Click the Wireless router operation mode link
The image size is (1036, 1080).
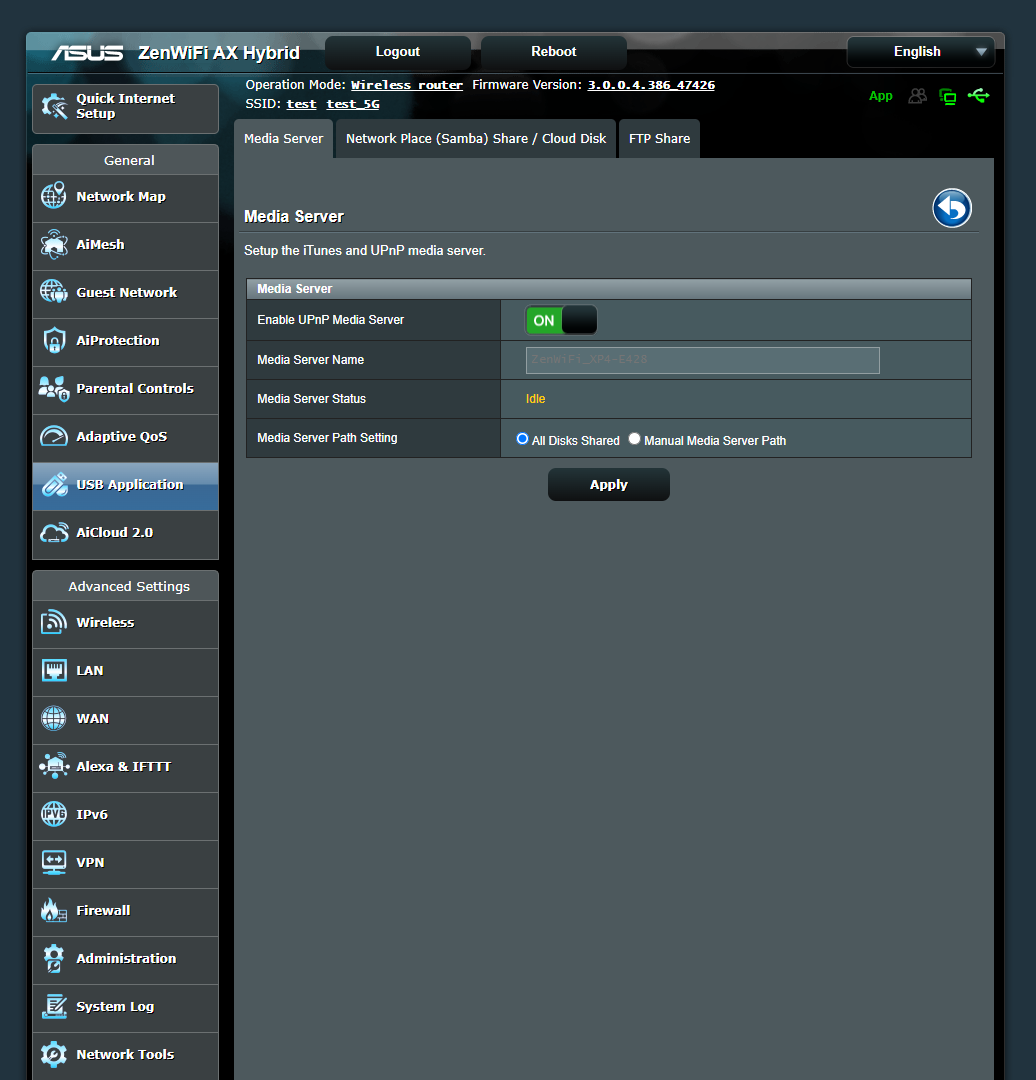pos(406,85)
